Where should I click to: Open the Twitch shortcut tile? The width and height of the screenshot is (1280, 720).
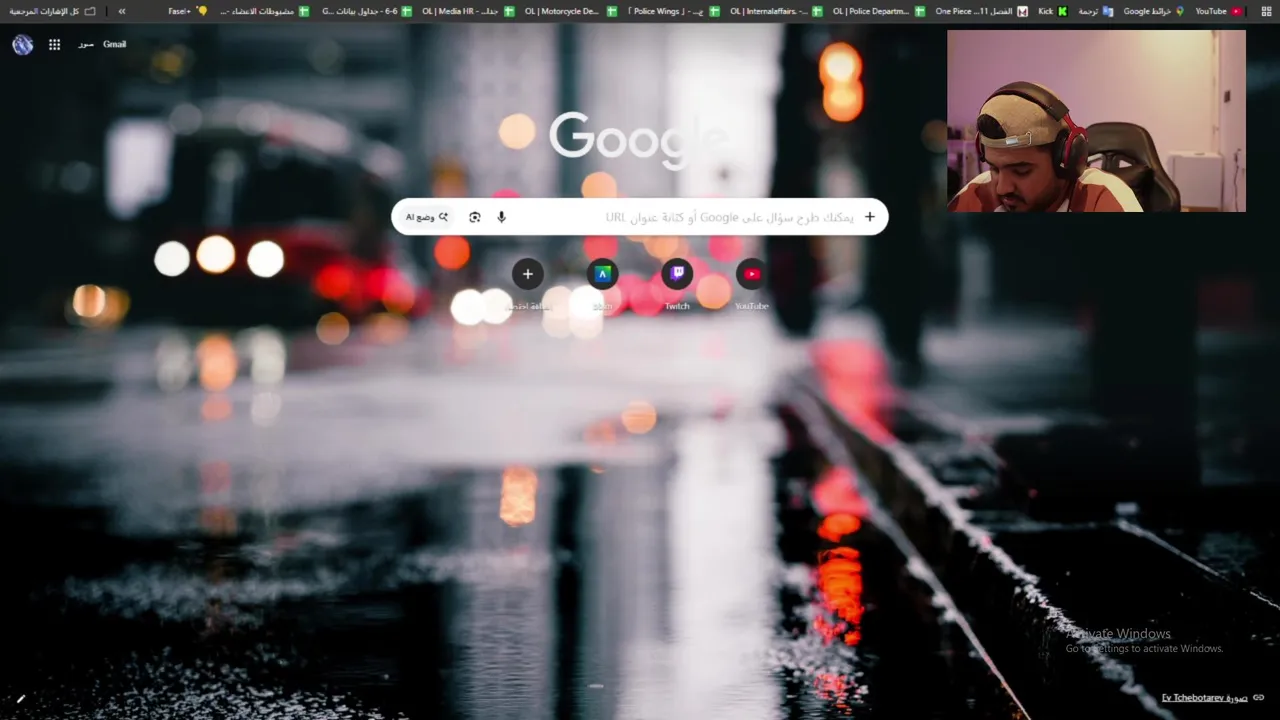click(677, 274)
